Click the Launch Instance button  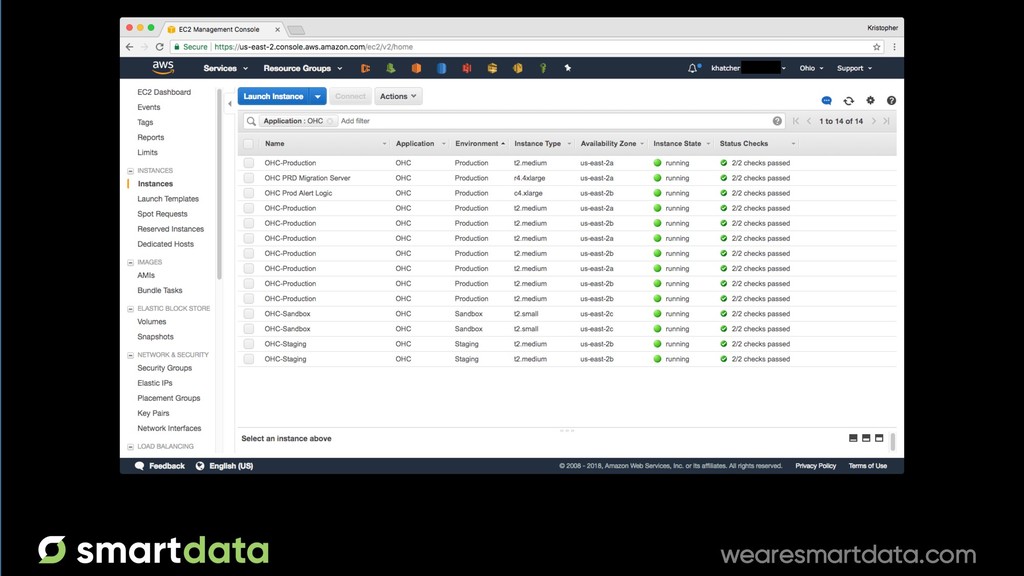[x=274, y=96]
